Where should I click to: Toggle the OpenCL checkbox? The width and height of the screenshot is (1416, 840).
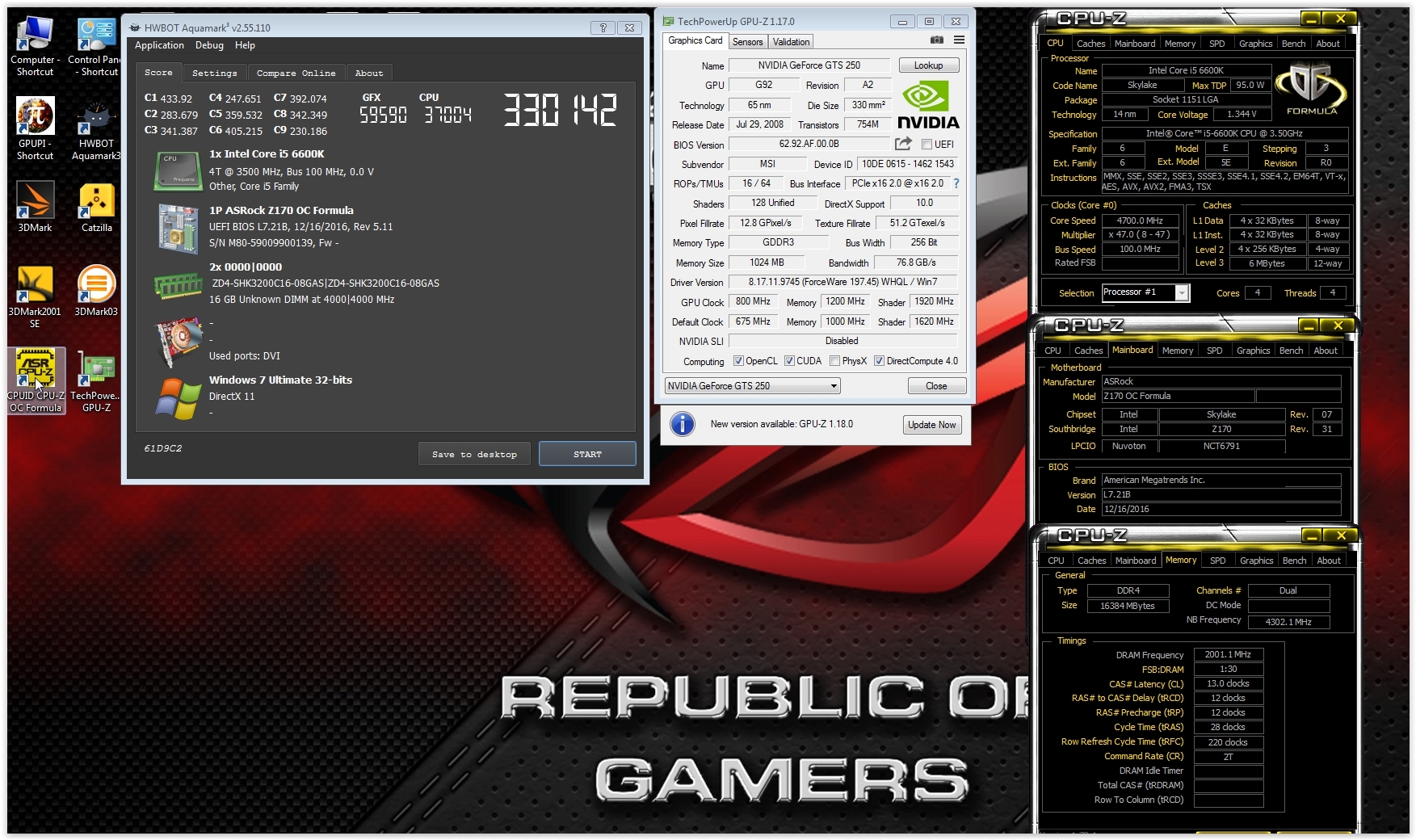[738, 361]
